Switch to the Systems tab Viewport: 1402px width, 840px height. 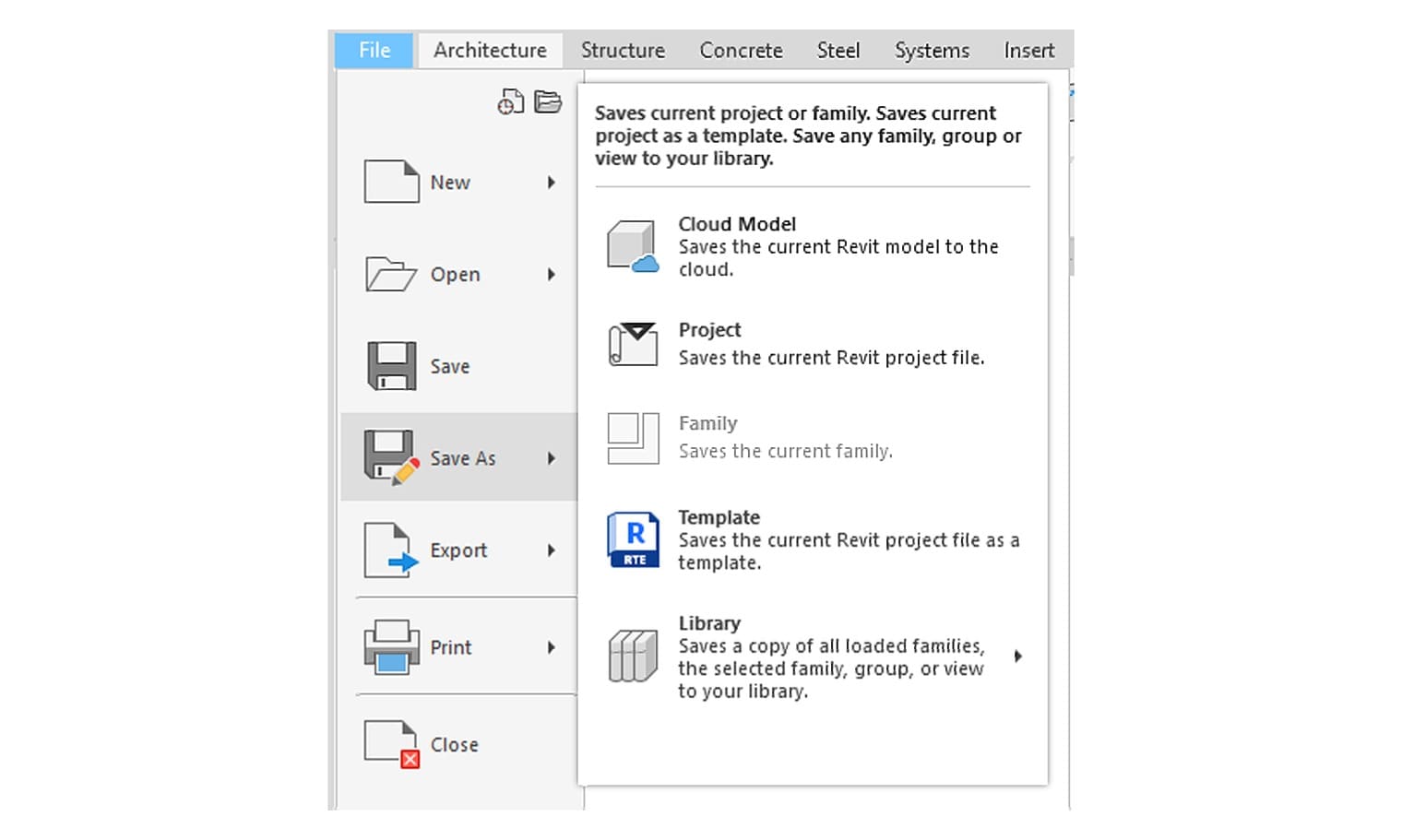pyautogui.click(x=932, y=50)
